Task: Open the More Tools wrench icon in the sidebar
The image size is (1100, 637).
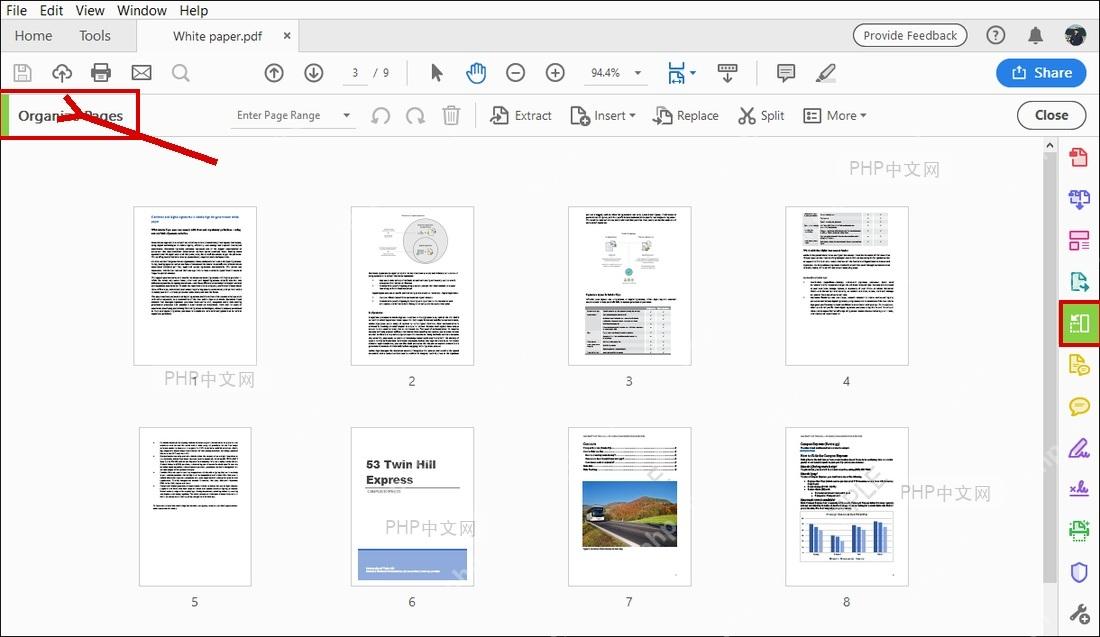Action: tap(1079, 614)
